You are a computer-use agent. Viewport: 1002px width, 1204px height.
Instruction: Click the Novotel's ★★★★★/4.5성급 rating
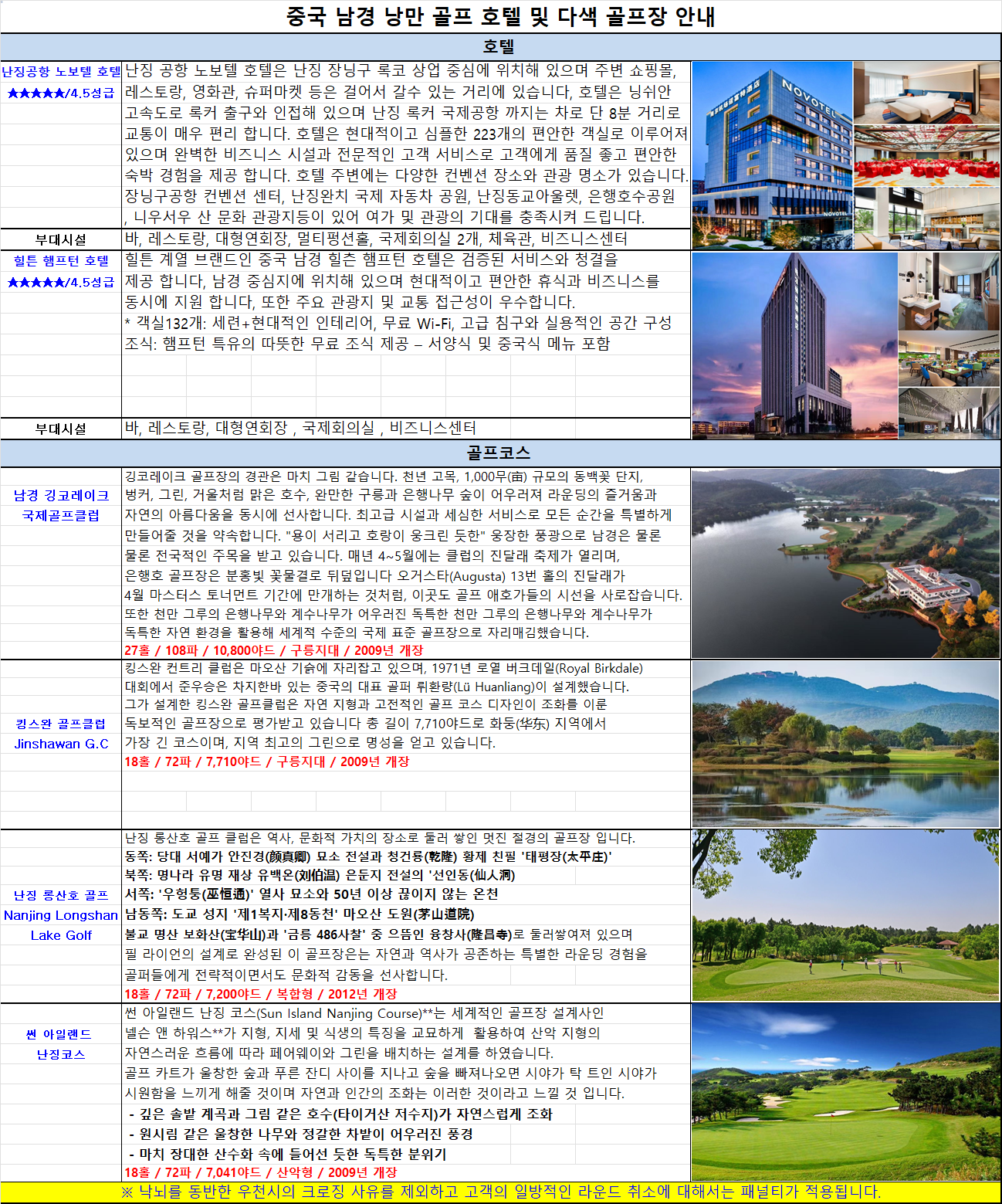(x=61, y=93)
